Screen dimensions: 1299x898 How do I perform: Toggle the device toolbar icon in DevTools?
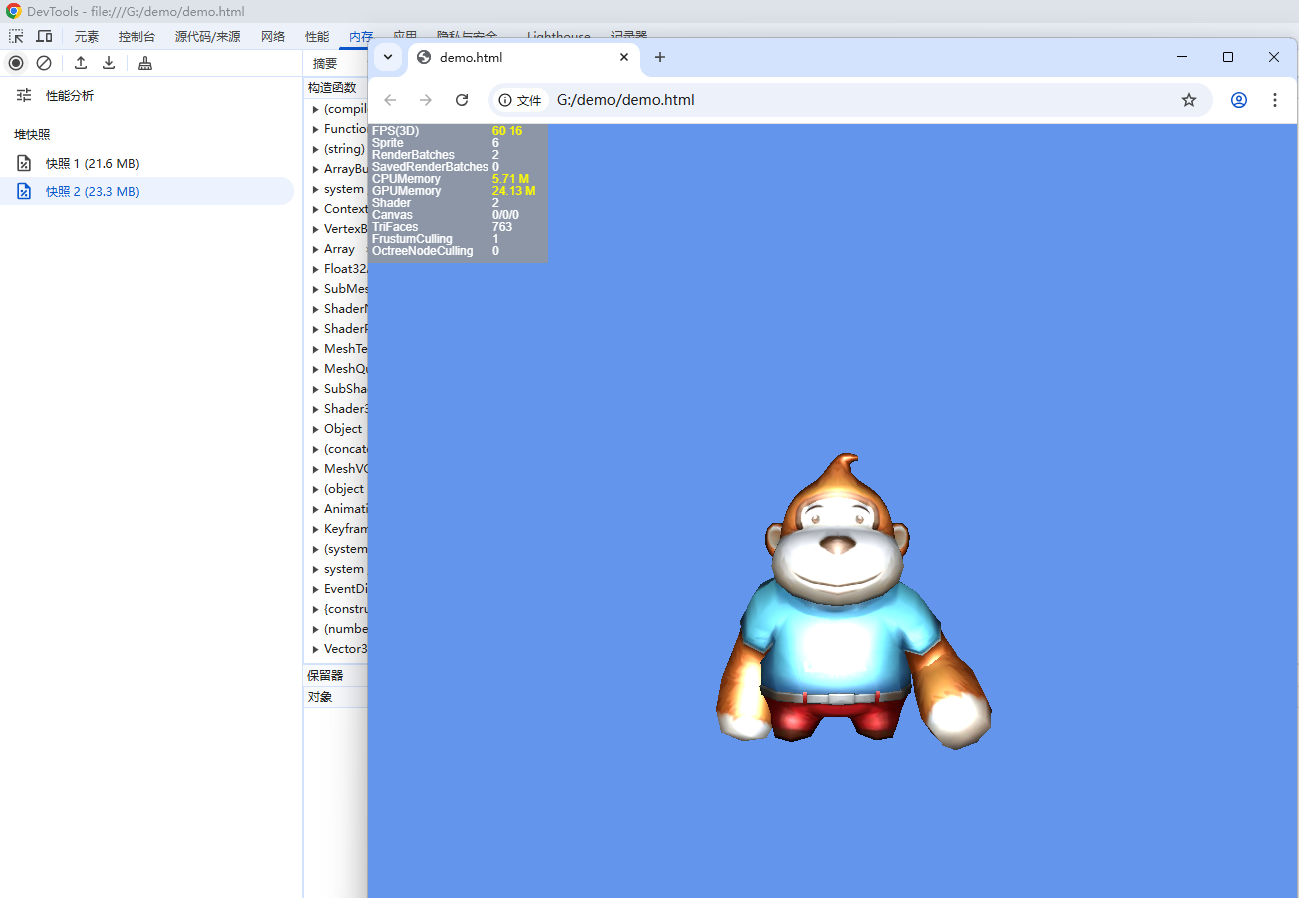pyautogui.click(x=44, y=36)
